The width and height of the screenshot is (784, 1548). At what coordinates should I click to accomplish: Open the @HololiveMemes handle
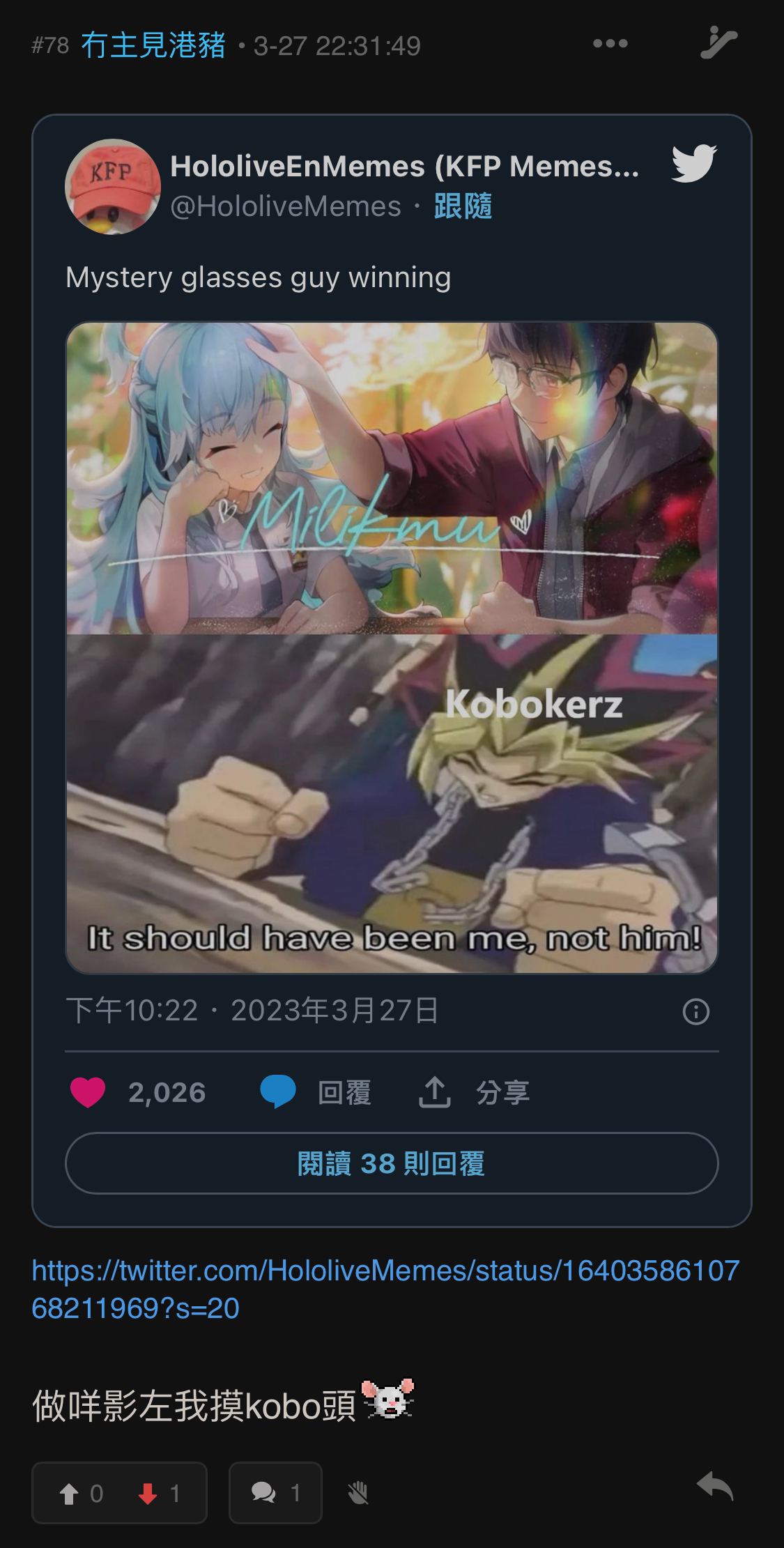(286, 206)
